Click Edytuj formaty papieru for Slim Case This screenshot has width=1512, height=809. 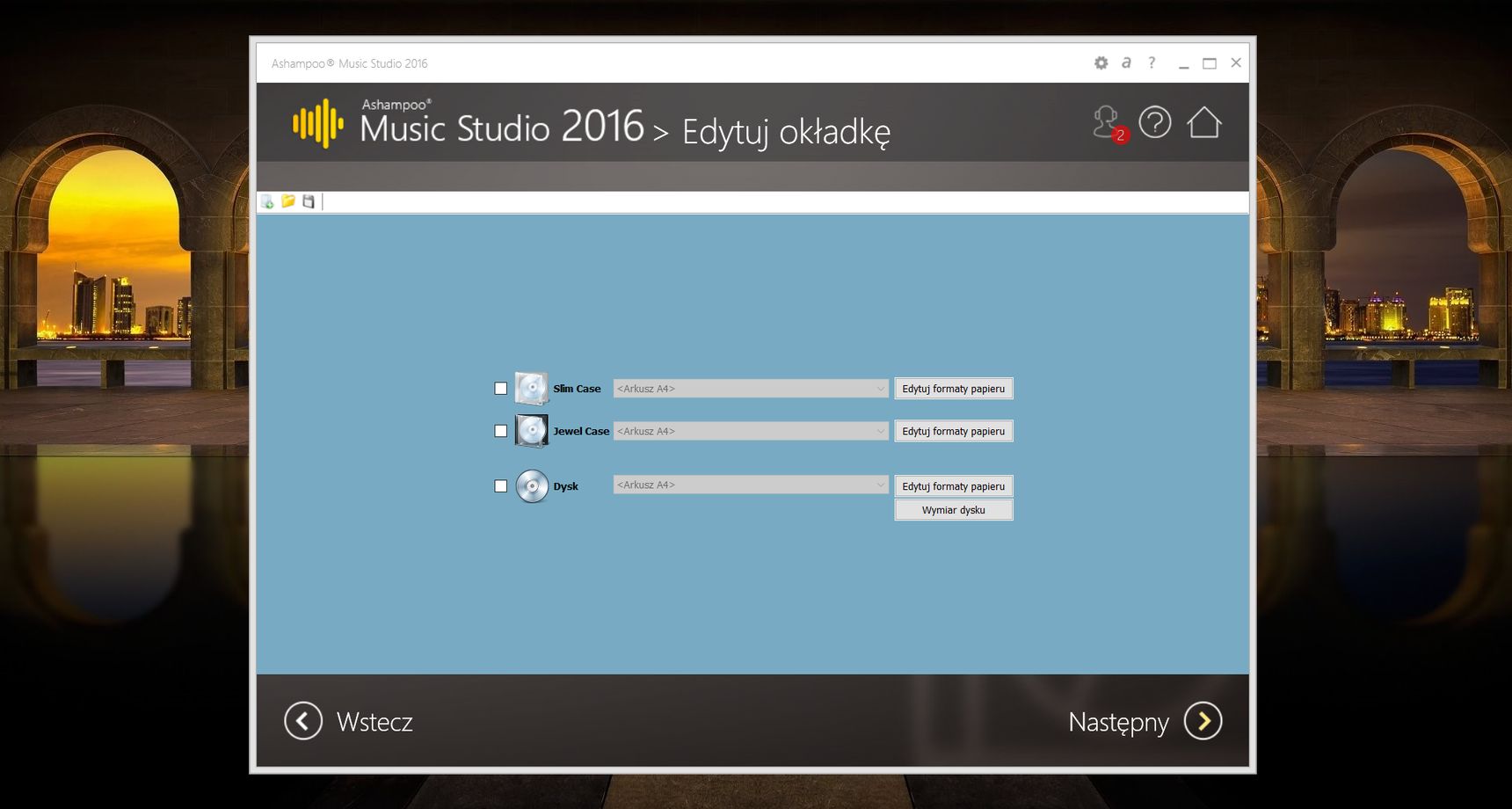[x=954, y=389]
